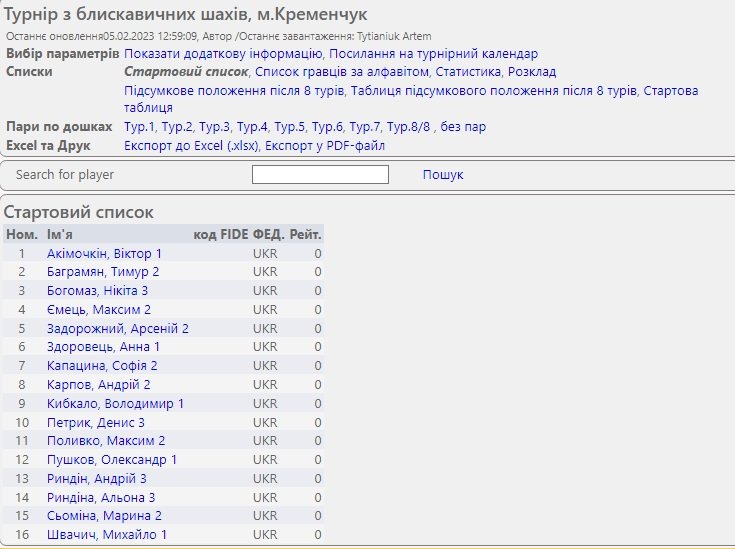This screenshot has height=549, width=735.
Task: Click the 'Показати додаткову інформацію' link
Action: click(x=222, y=54)
